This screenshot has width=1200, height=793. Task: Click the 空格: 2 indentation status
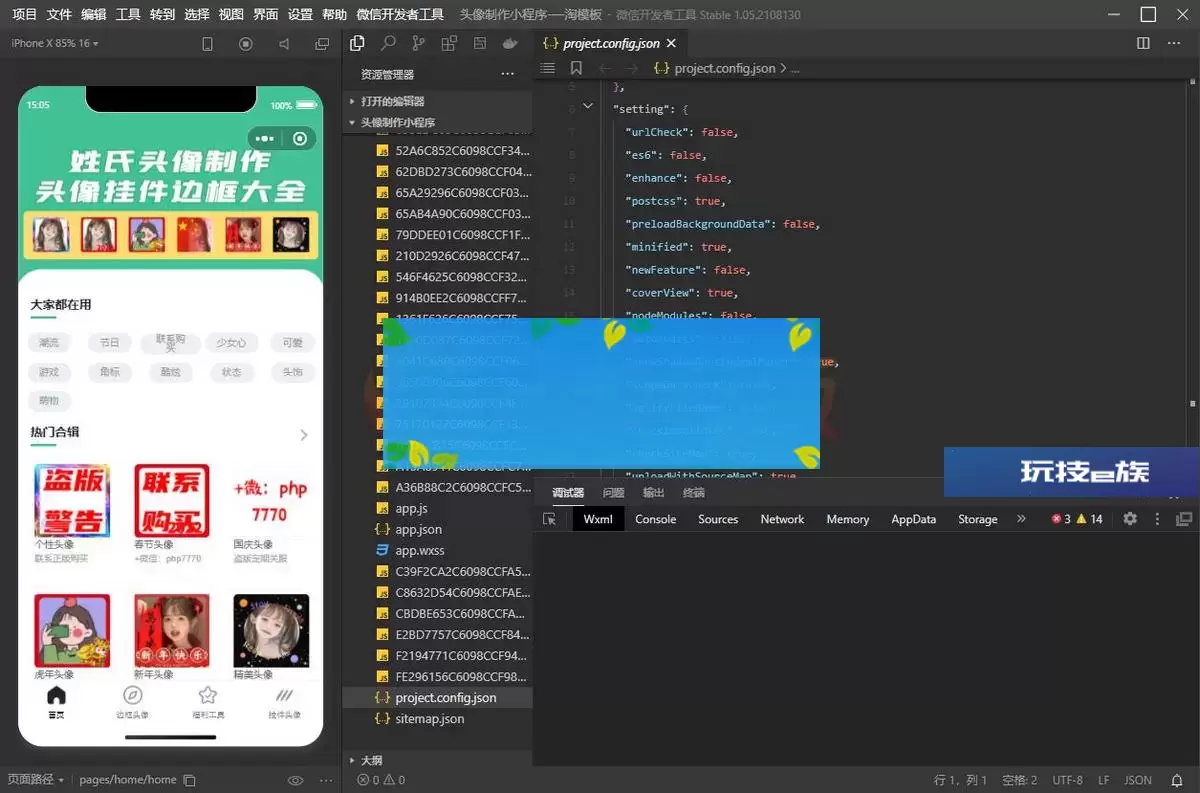click(1020, 780)
